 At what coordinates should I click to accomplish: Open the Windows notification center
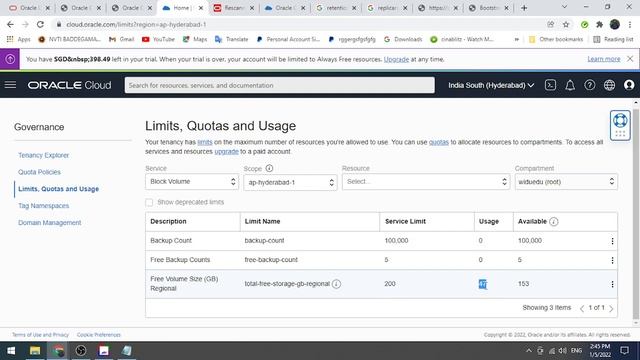[624, 351]
